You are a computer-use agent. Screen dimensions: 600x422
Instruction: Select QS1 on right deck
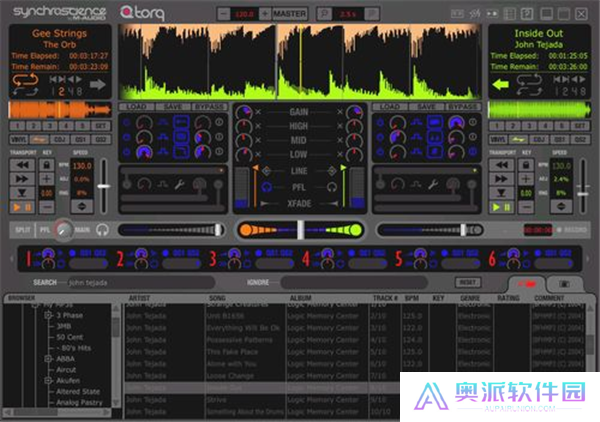[560, 139]
